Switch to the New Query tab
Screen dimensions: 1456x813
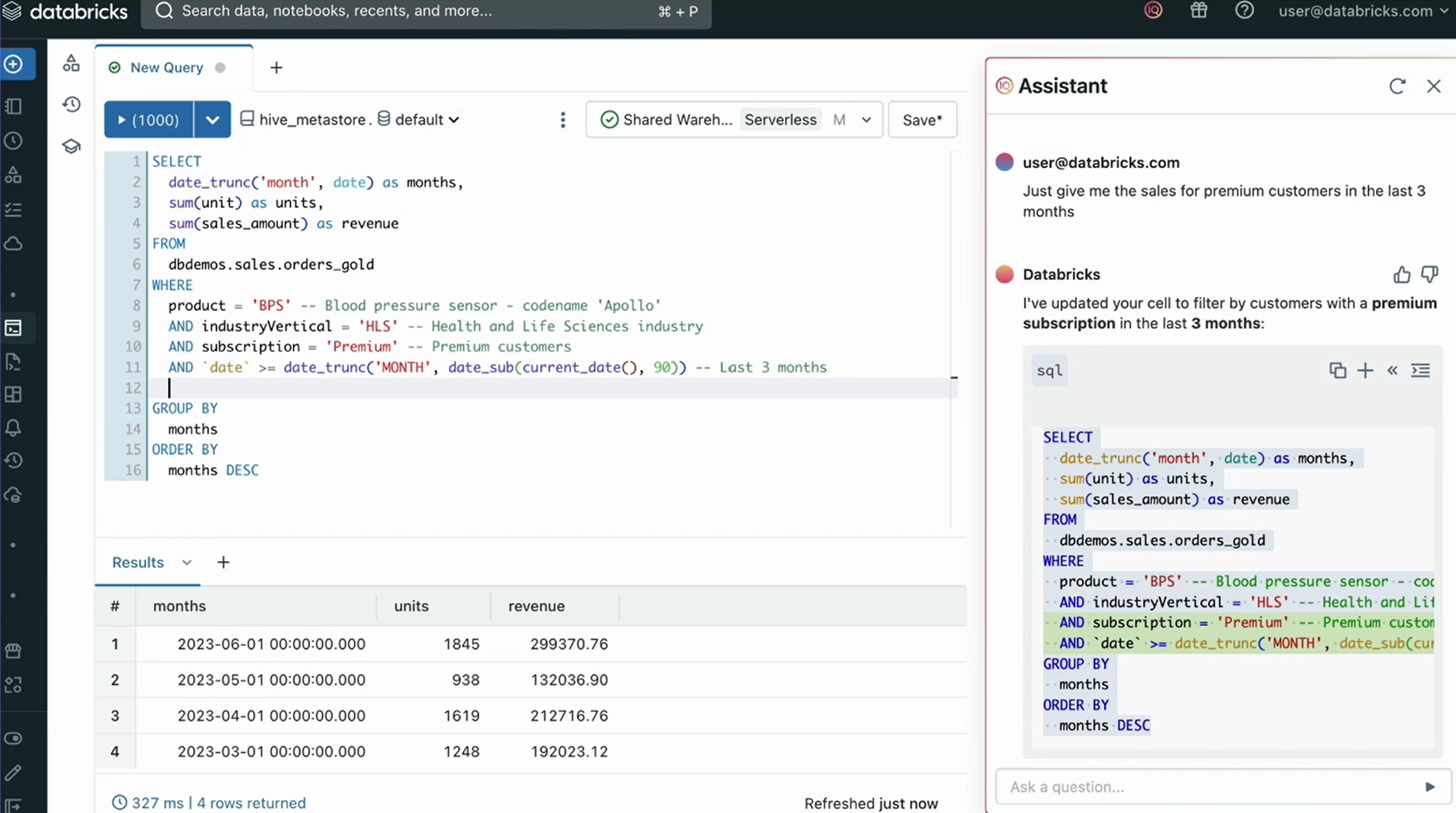click(166, 68)
